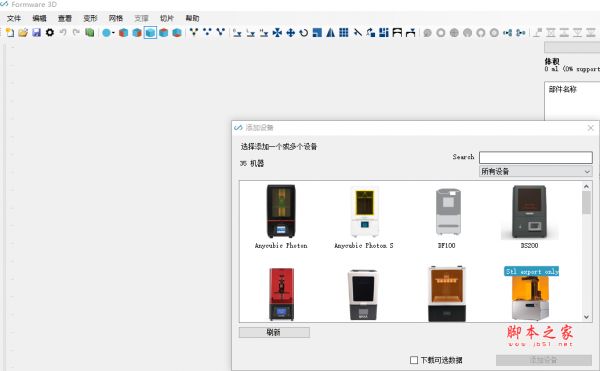Click the new file toolbar icon
The width and height of the screenshot is (600, 371).
click(x=10, y=33)
